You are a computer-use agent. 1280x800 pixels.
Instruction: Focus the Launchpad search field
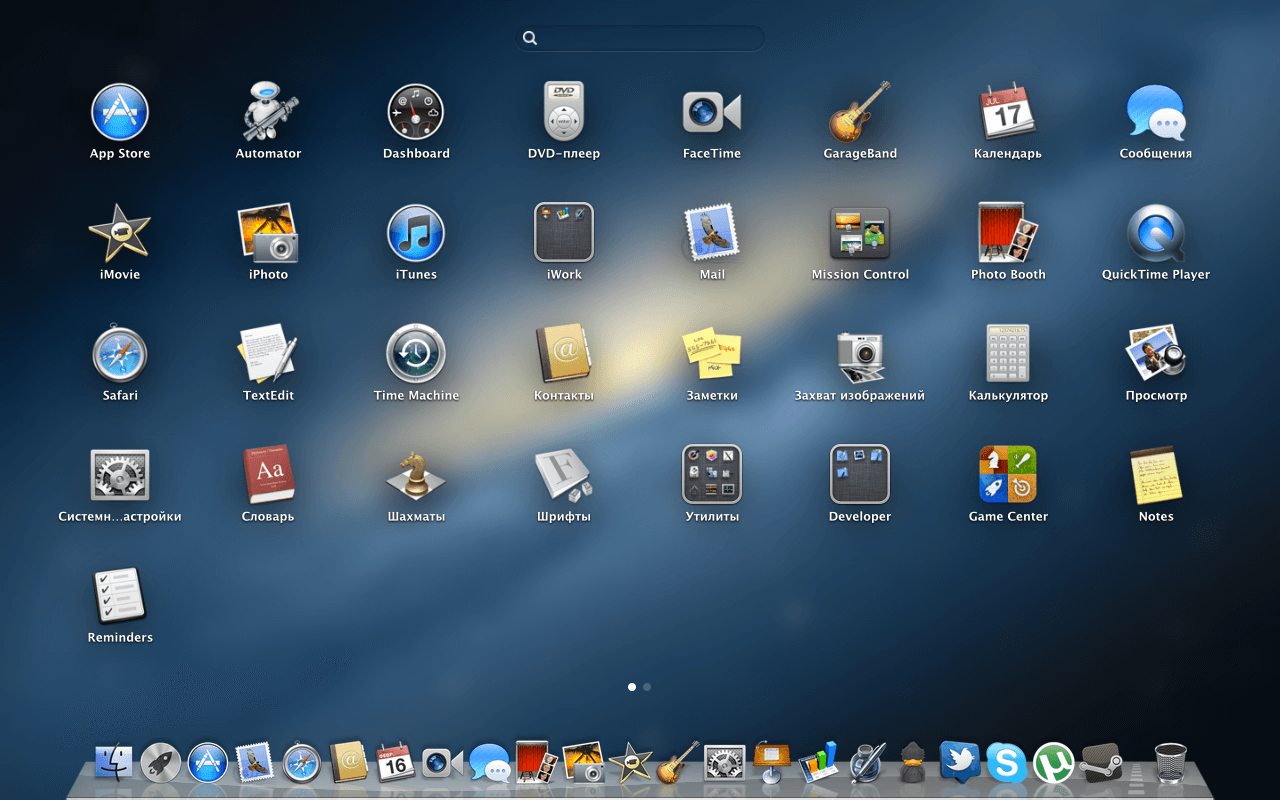pos(640,38)
